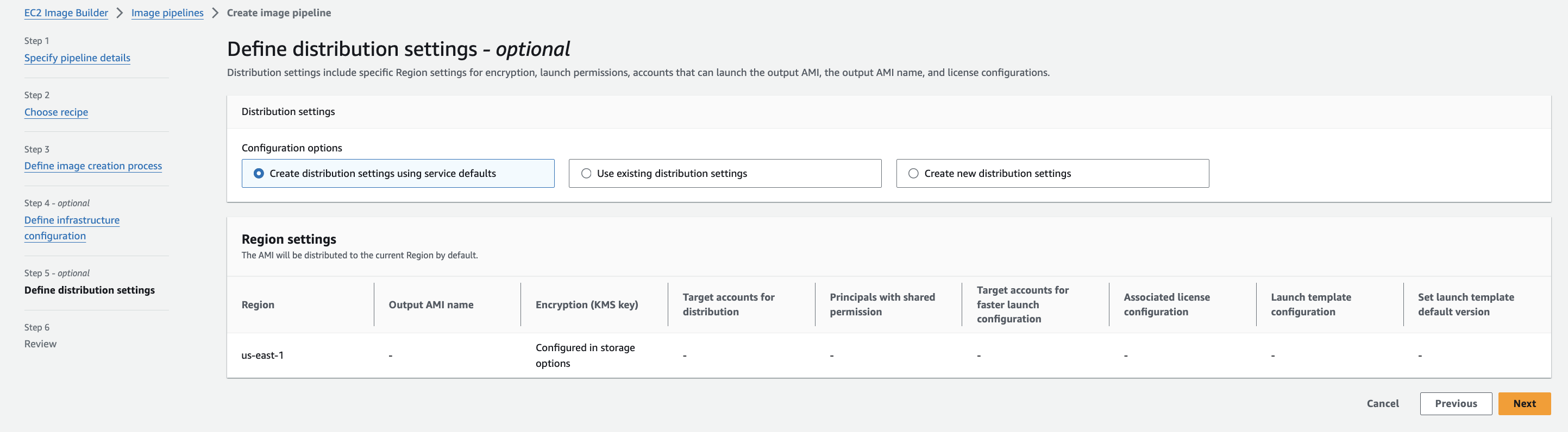Go to Specify pipeline details step
The height and width of the screenshot is (432, 1568).
(x=77, y=58)
